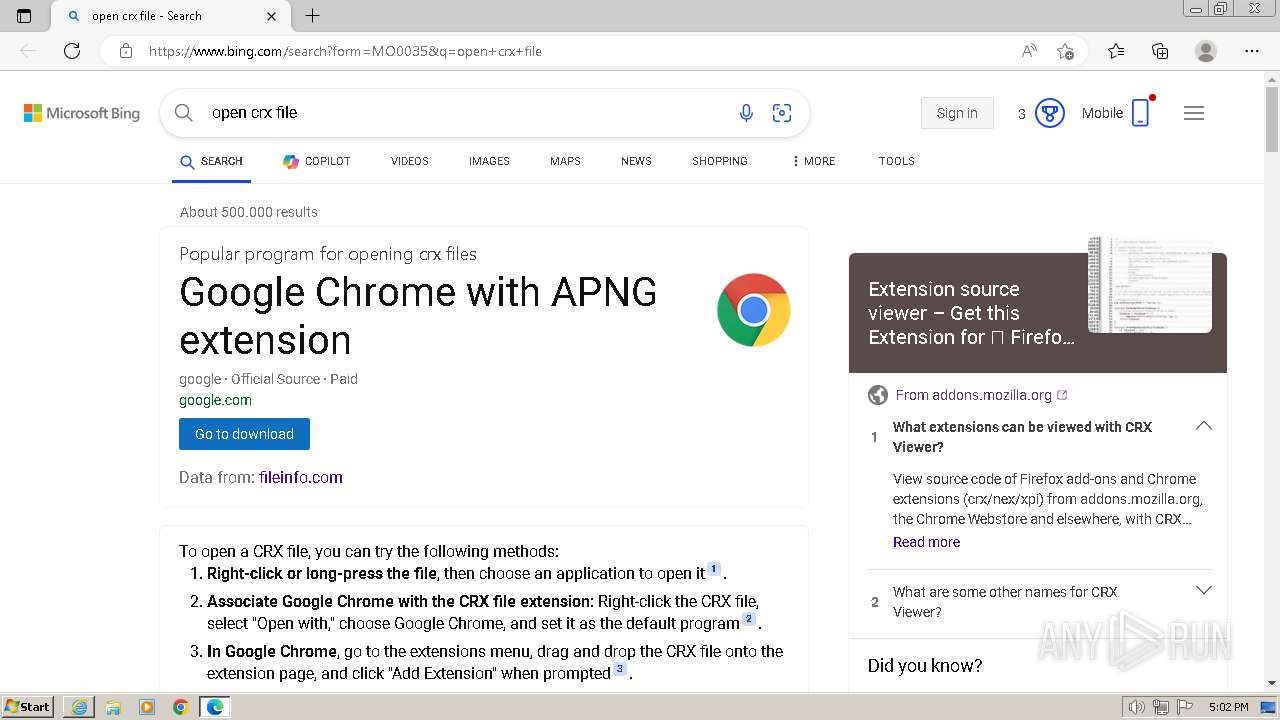The height and width of the screenshot is (720, 1280).
Task: View site information lock icon
Action: click(126, 51)
